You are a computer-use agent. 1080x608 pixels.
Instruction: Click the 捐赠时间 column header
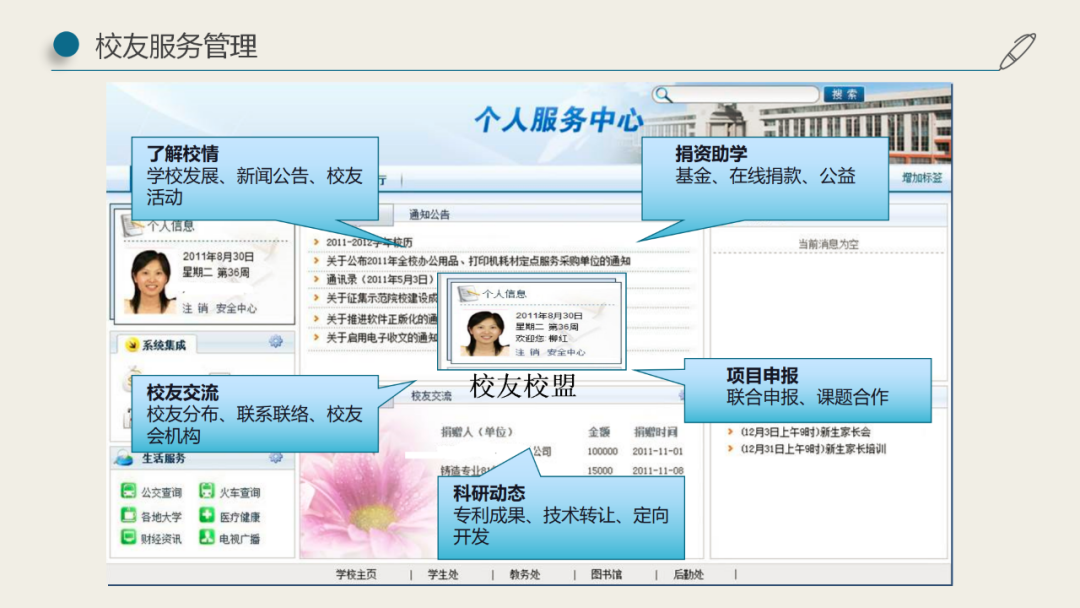[656, 432]
